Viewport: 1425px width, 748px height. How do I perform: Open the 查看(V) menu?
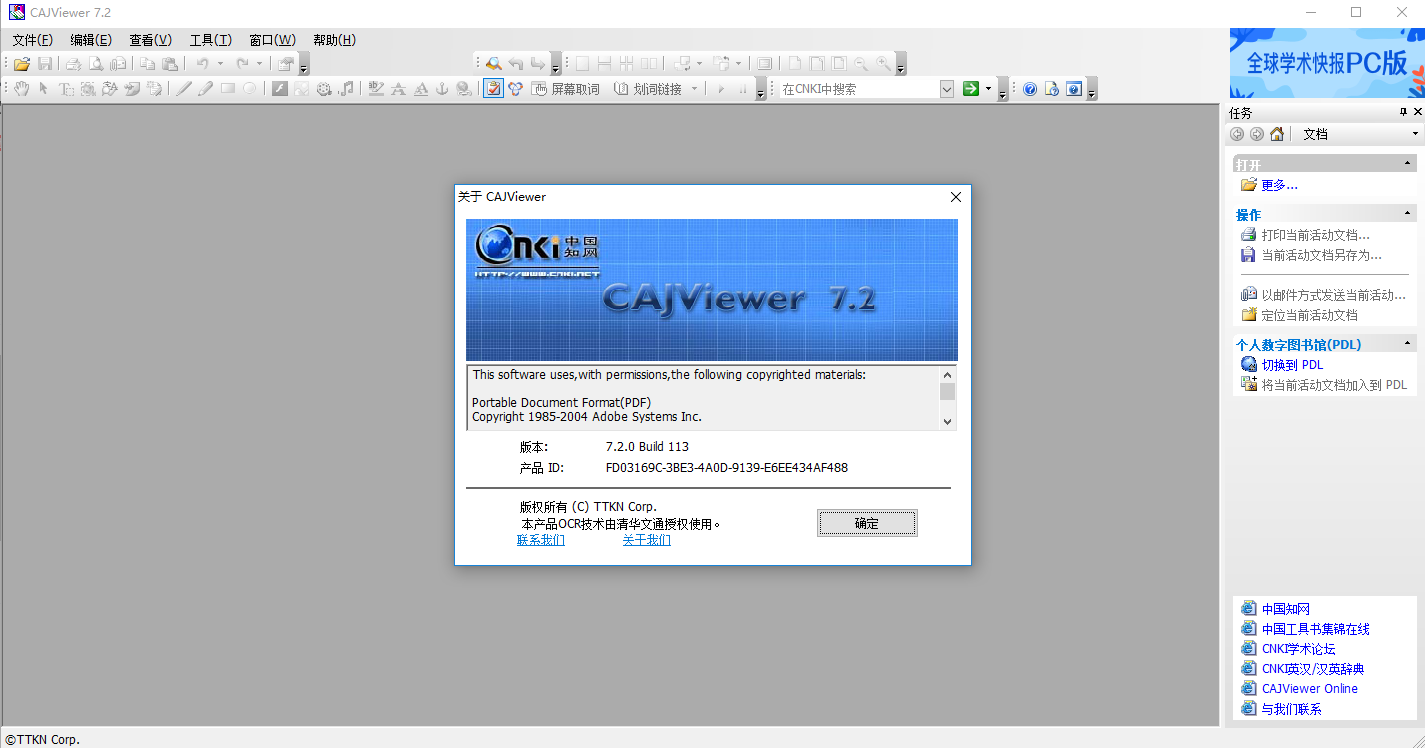point(150,40)
